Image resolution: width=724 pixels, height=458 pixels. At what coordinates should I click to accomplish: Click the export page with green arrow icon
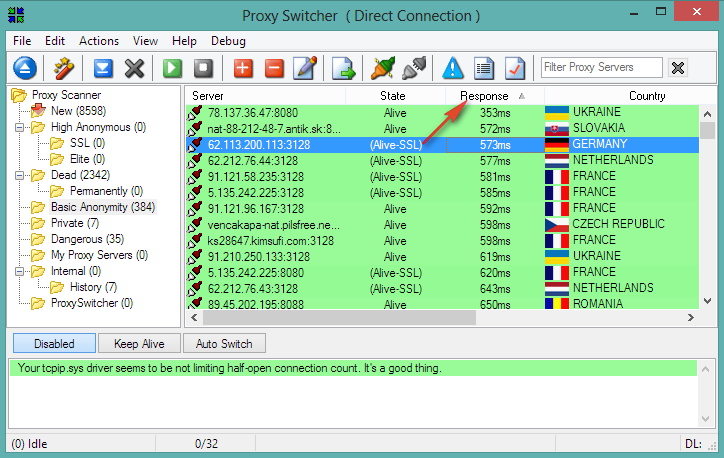pyautogui.click(x=343, y=68)
